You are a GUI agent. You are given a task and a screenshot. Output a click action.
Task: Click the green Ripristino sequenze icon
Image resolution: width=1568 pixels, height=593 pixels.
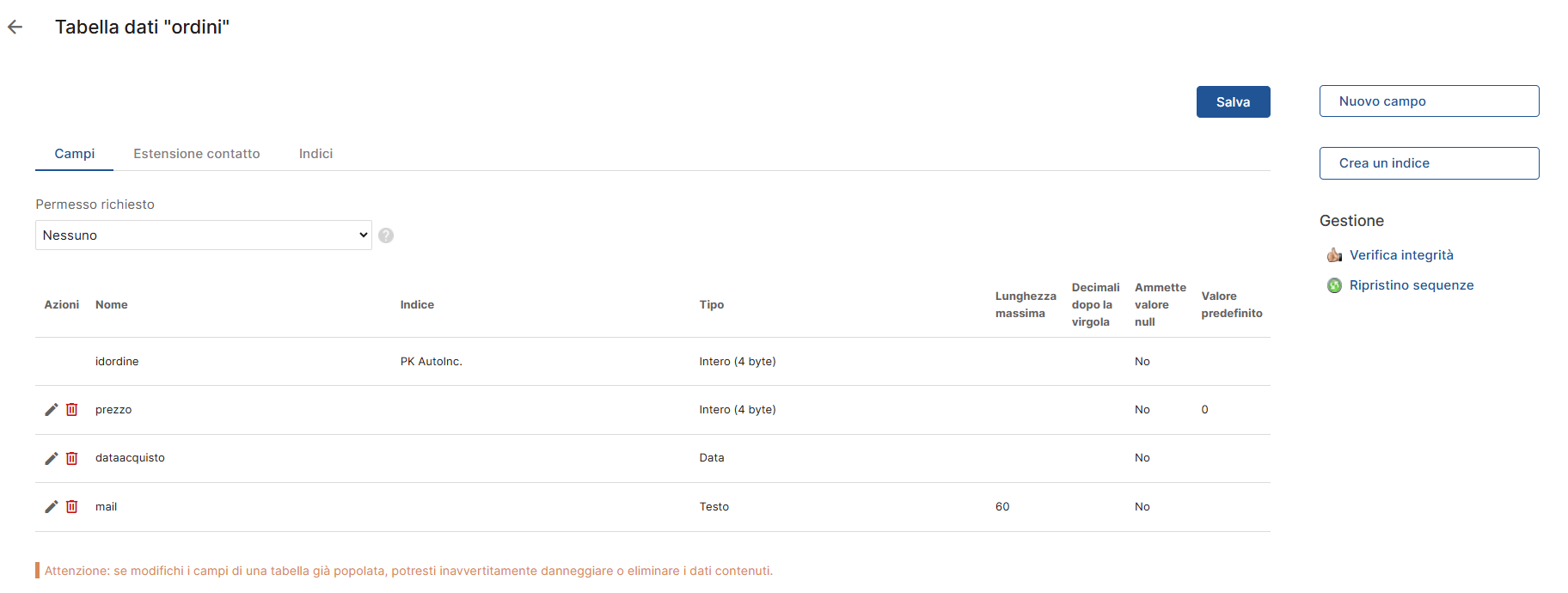coord(1334,285)
